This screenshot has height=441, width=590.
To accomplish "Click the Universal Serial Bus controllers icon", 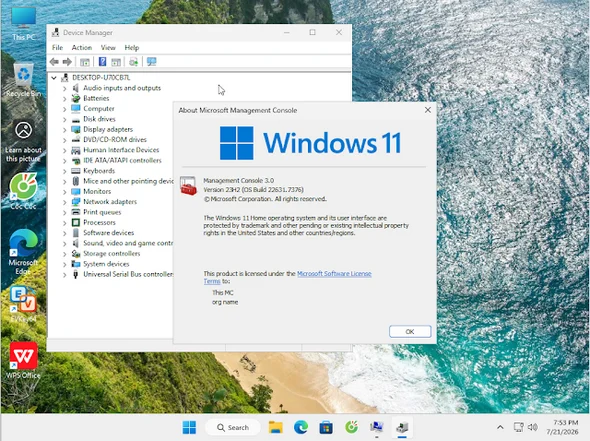I will point(76,274).
